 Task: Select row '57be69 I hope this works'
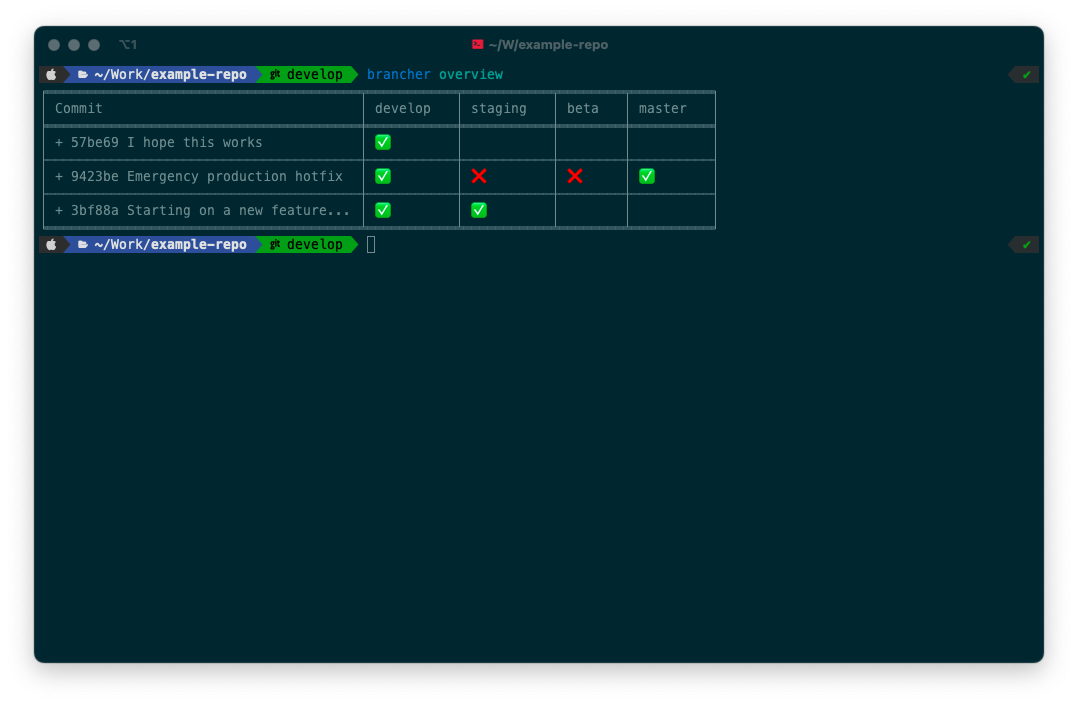[380, 142]
